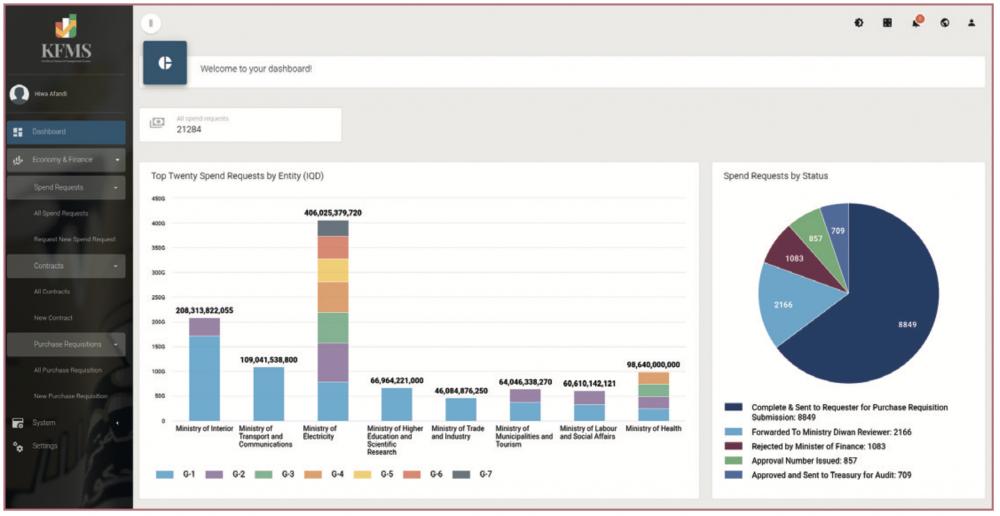Click the Ministry of Electricity bar

tap(333, 320)
